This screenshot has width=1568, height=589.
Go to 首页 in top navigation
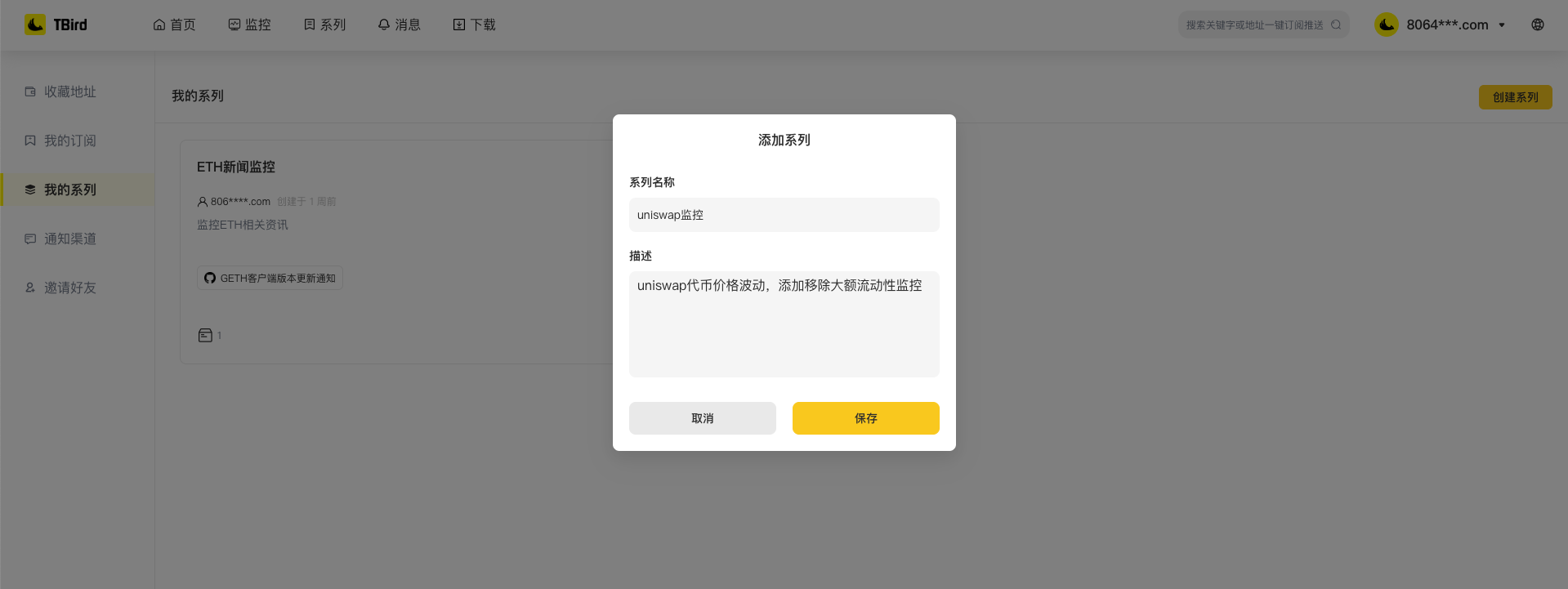(x=175, y=25)
